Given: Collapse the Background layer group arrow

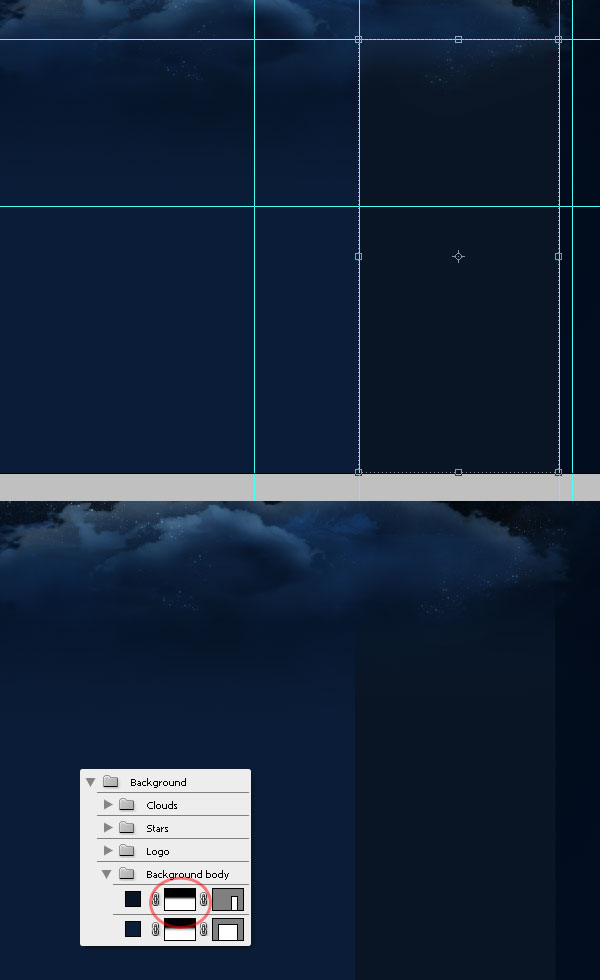Looking at the screenshot, I should click(91, 782).
